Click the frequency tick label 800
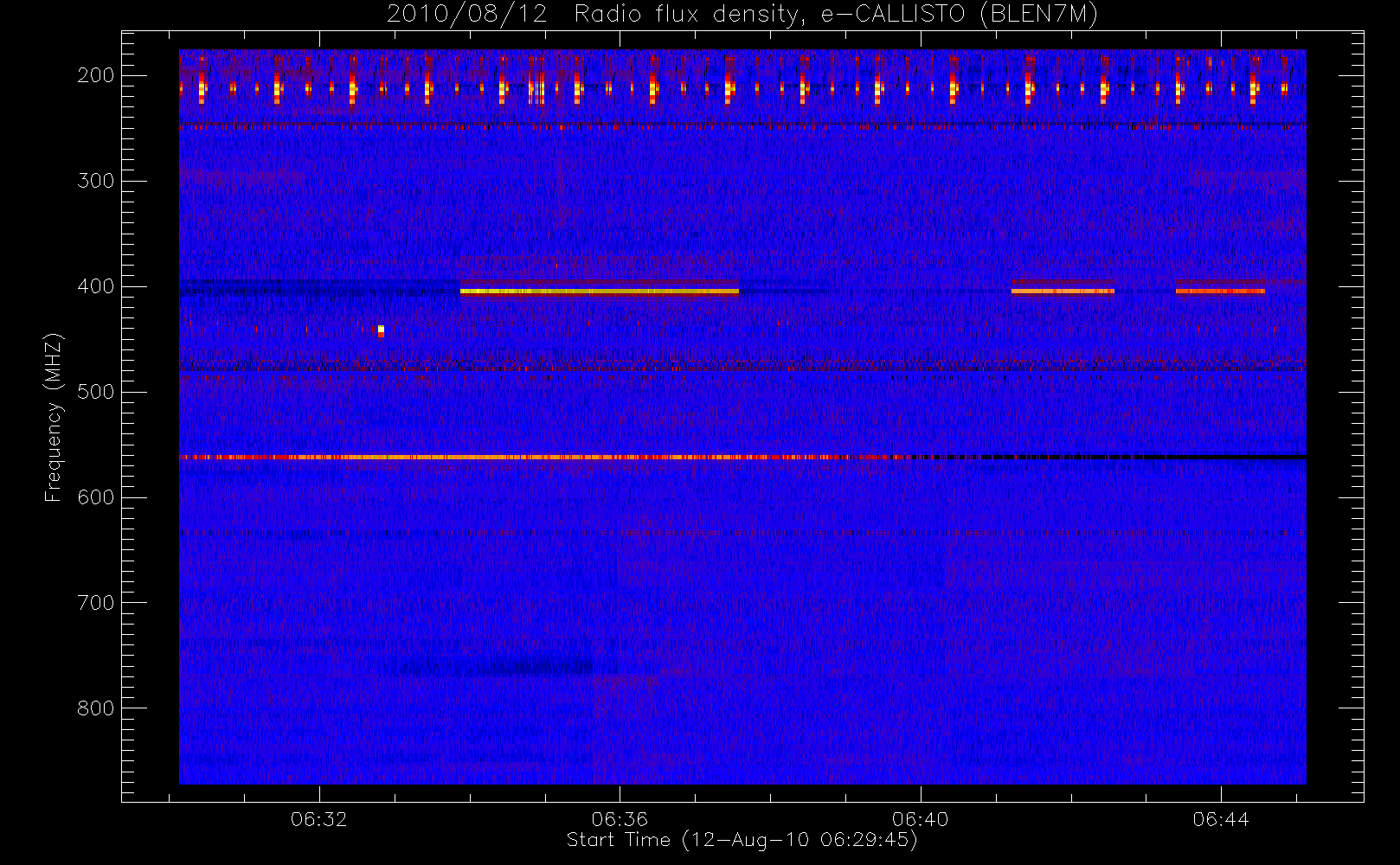The width and height of the screenshot is (1400, 865). [x=96, y=708]
